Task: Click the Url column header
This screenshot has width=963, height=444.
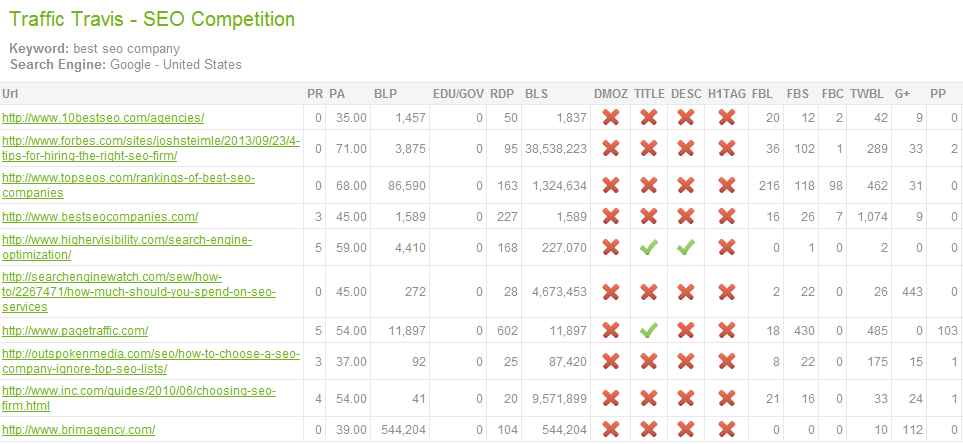Action: coord(9,94)
